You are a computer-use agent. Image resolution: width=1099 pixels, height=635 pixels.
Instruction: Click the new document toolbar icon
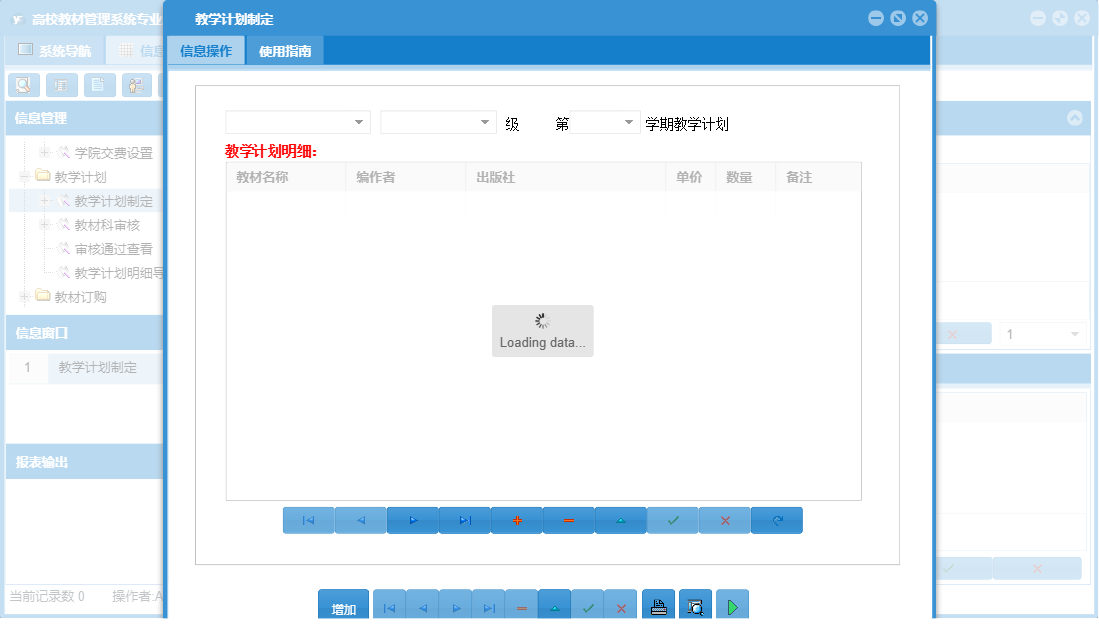pos(99,85)
